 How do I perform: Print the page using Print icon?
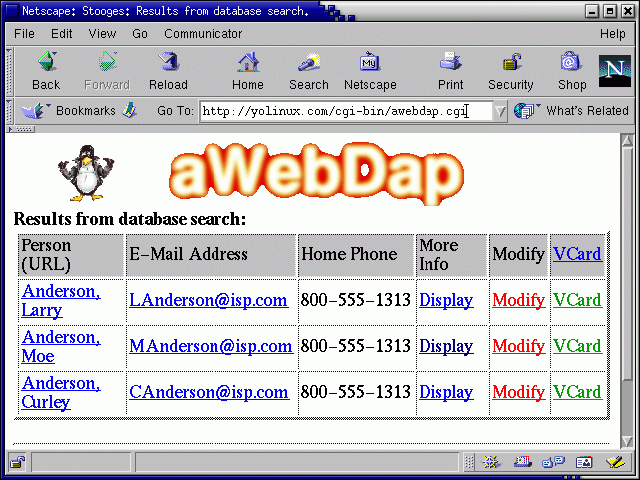coord(450,69)
